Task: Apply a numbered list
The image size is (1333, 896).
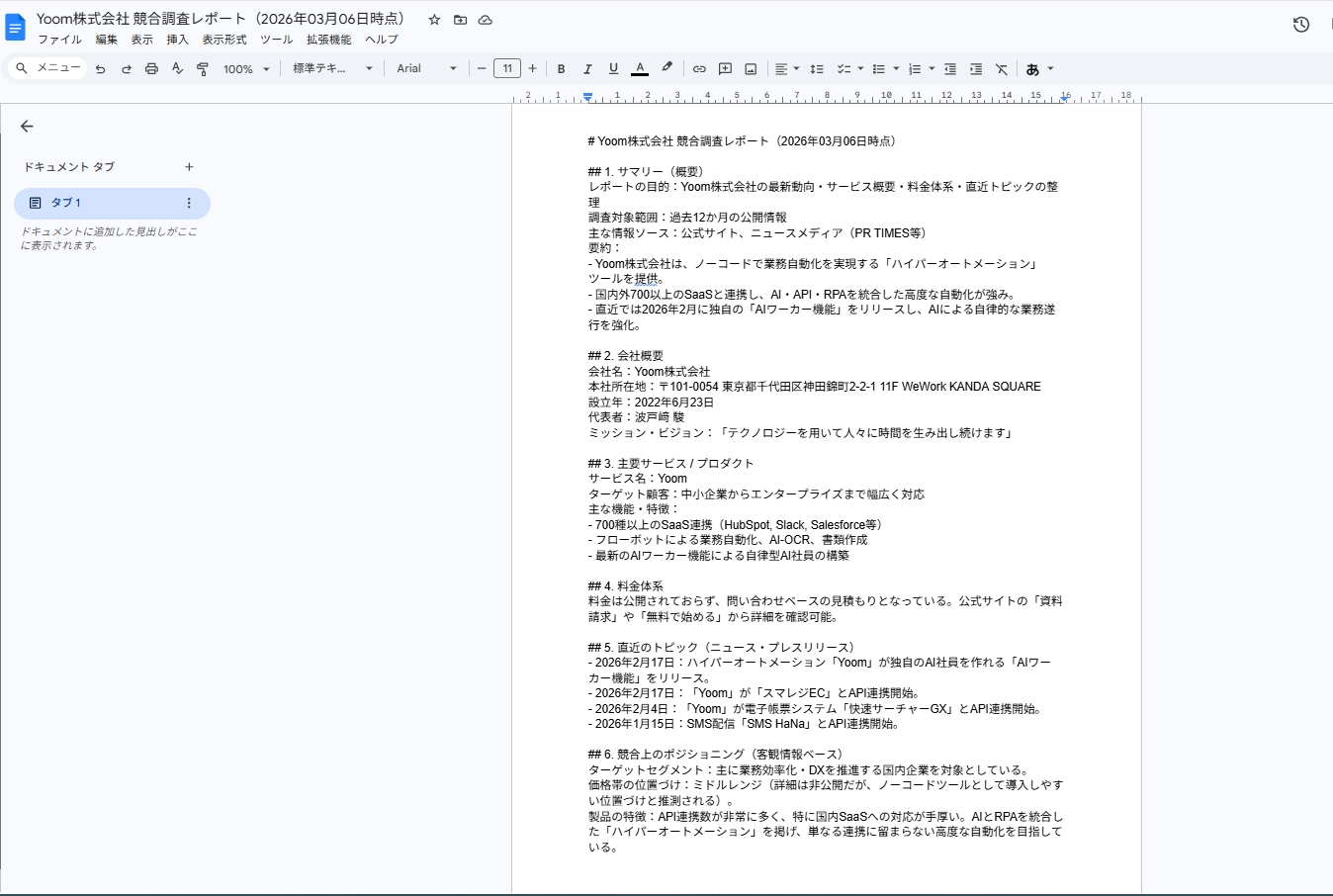Action: [x=915, y=69]
